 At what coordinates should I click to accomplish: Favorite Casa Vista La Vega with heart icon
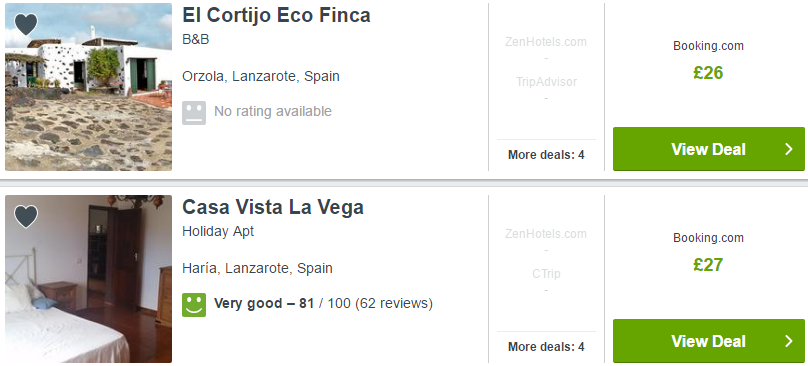point(26,217)
